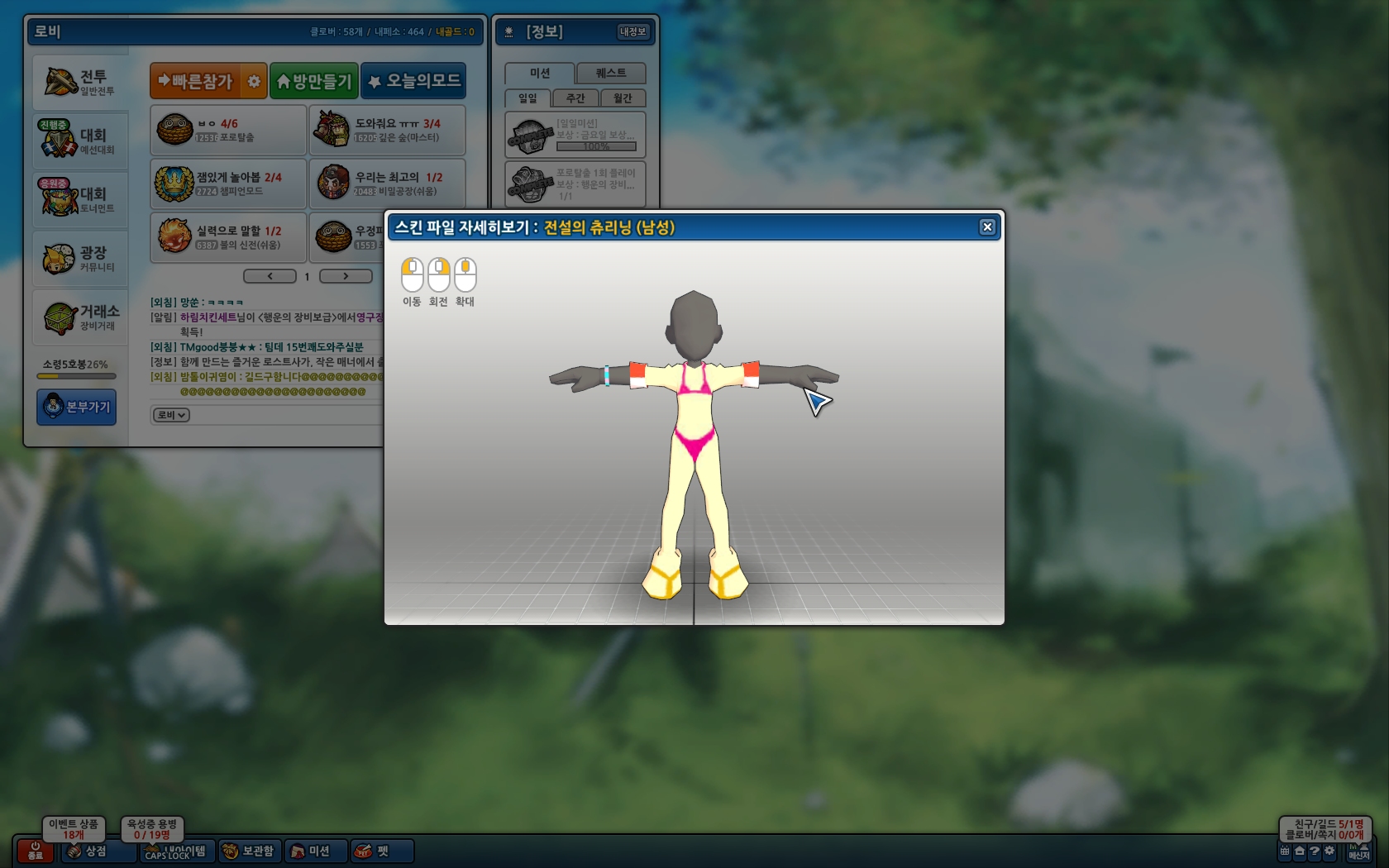Open quick join settings gear
This screenshot has width=1389, height=868.
[x=254, y=81]
